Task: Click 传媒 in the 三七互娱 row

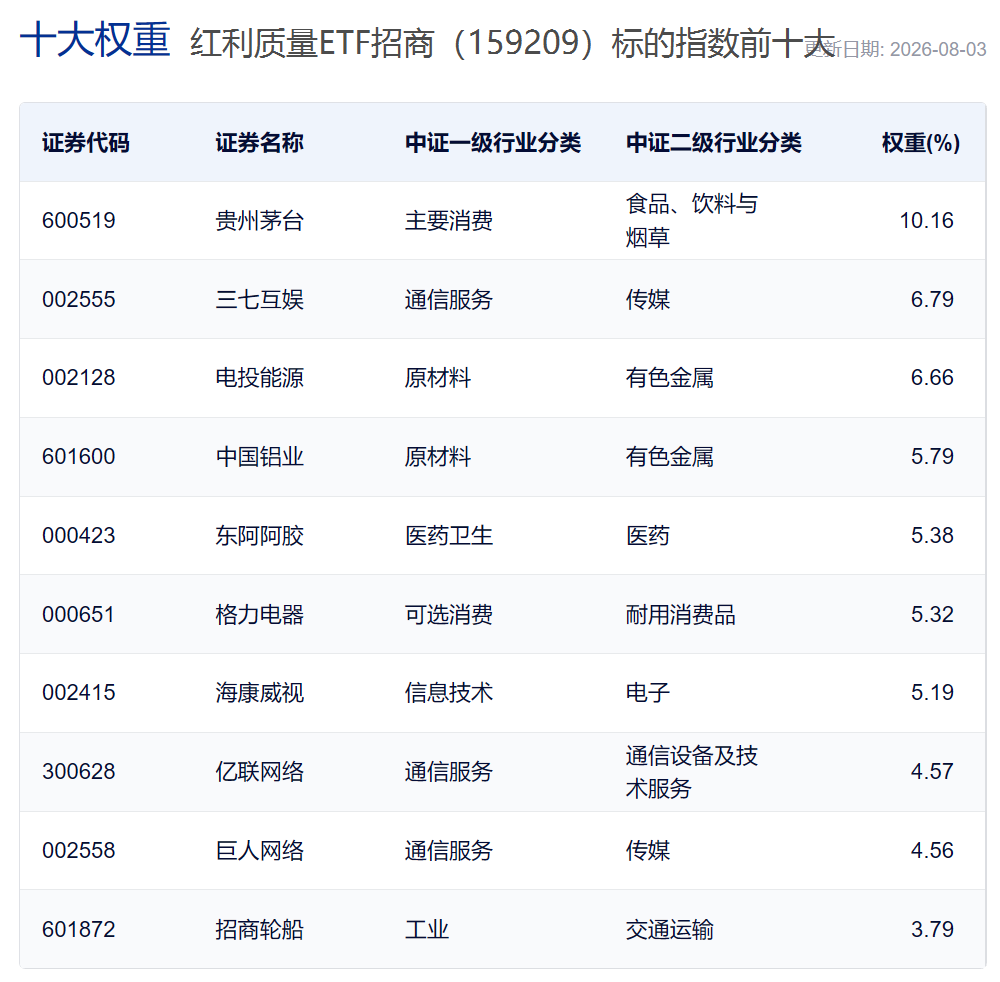Action: (648, 299)
